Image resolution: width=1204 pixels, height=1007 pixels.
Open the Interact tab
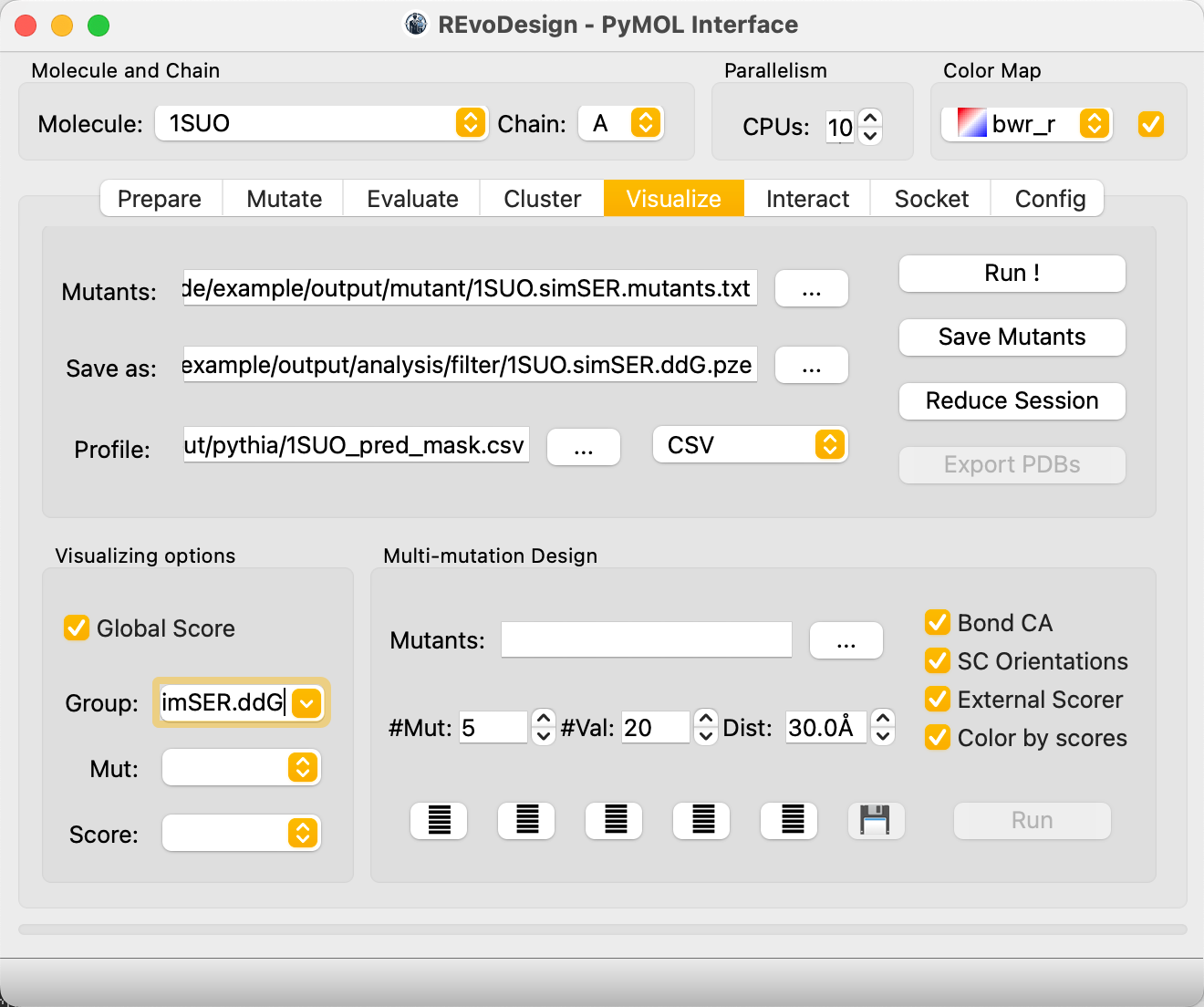click(807, 199)
